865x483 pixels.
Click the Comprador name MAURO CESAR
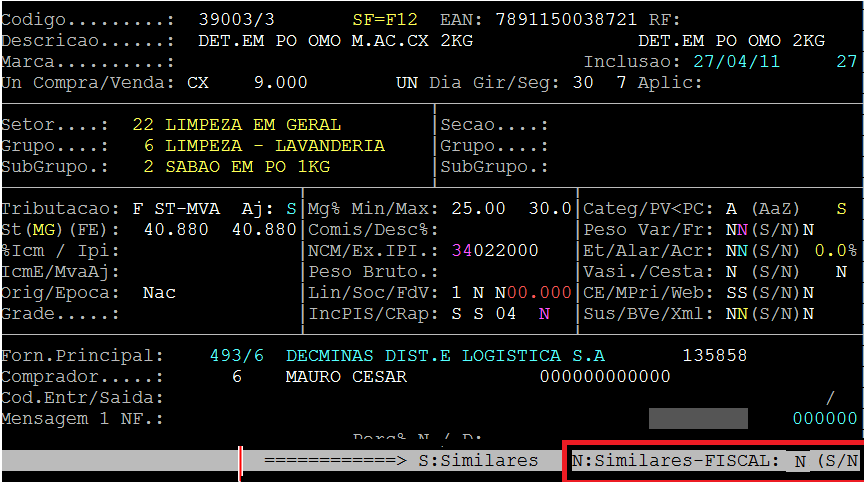(345, 376)
